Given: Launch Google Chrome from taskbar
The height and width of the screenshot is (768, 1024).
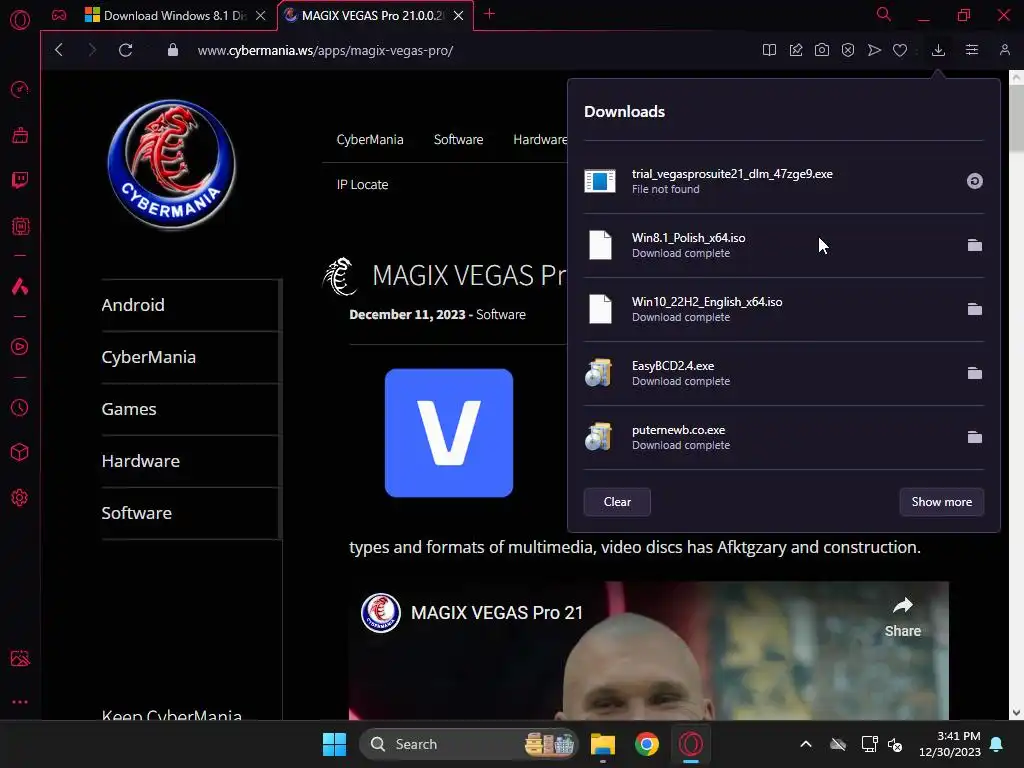Looking at the screenshot, I should click(x=647, y=744).
